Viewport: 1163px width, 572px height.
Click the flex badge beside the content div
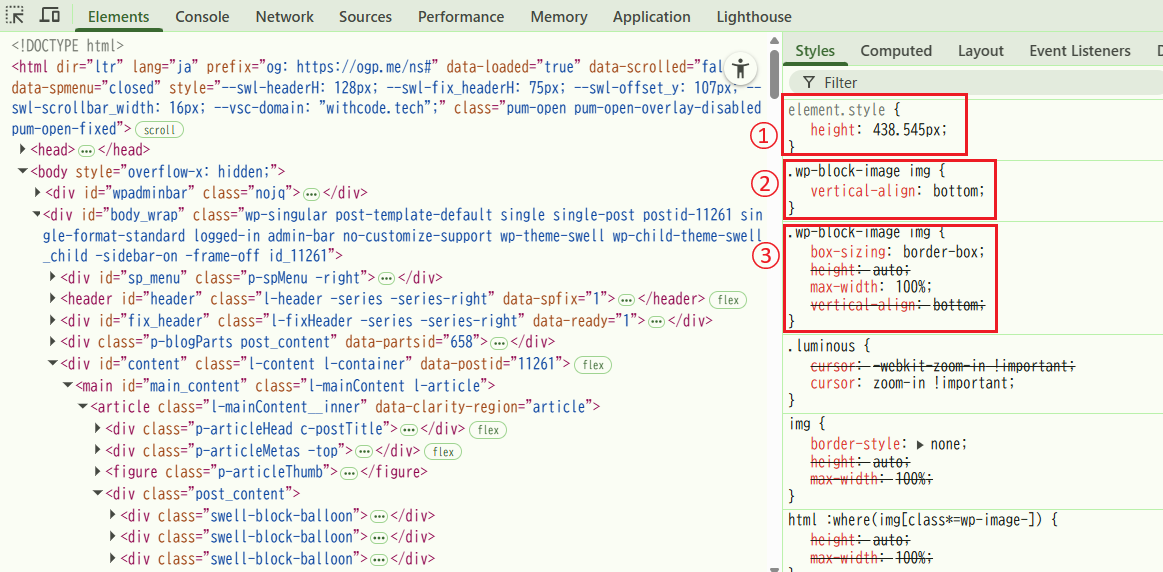[x=593, y=365]
